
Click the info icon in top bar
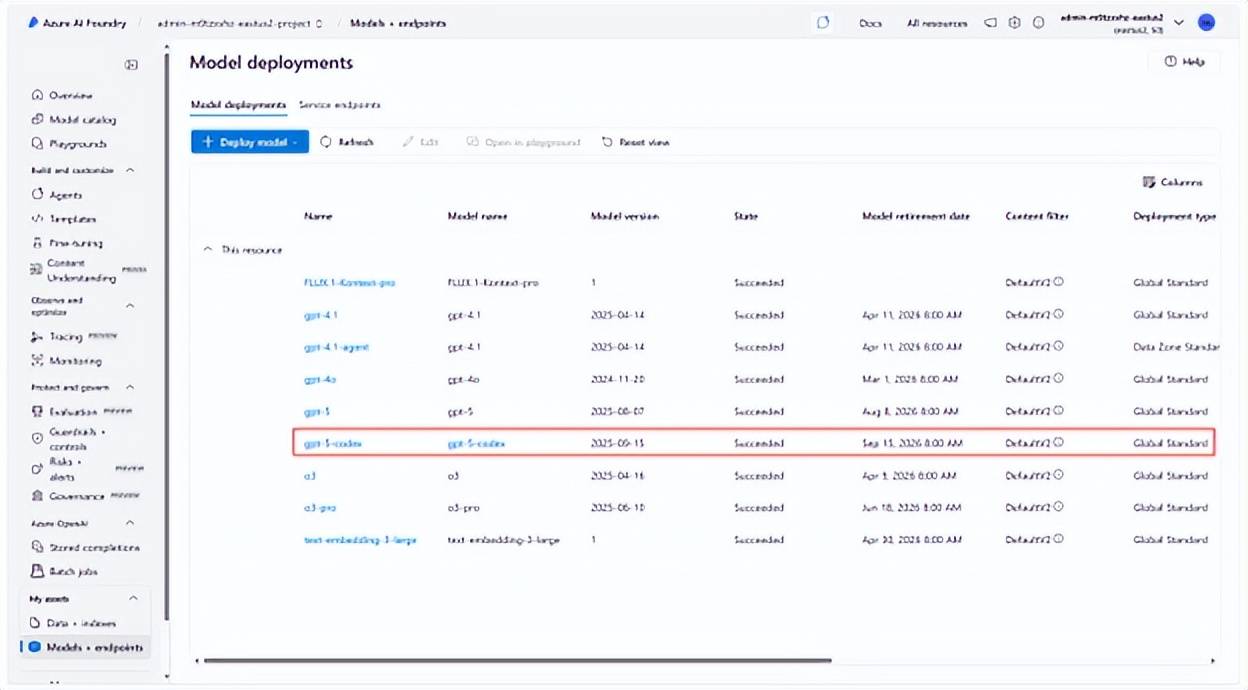coord(1039,22)
